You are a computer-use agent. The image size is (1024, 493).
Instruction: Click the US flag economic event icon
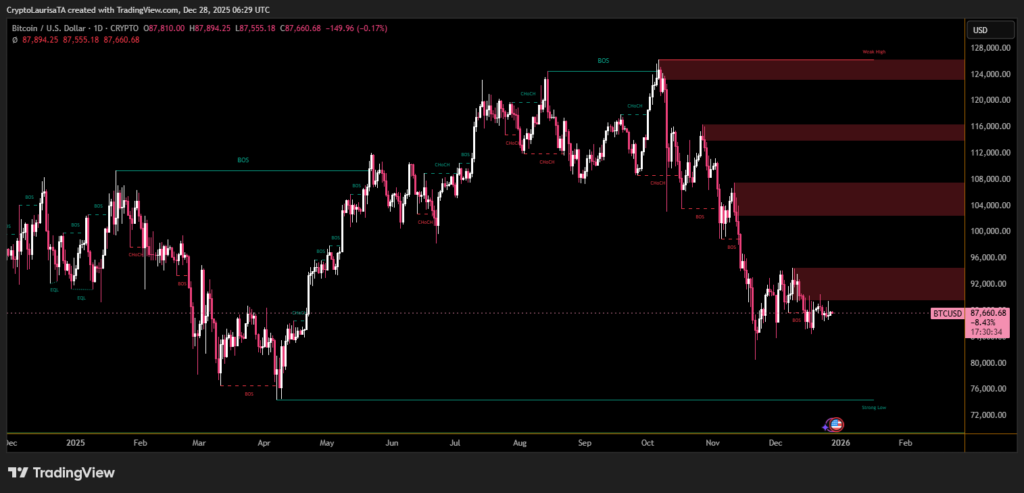(x=836, y=424)
